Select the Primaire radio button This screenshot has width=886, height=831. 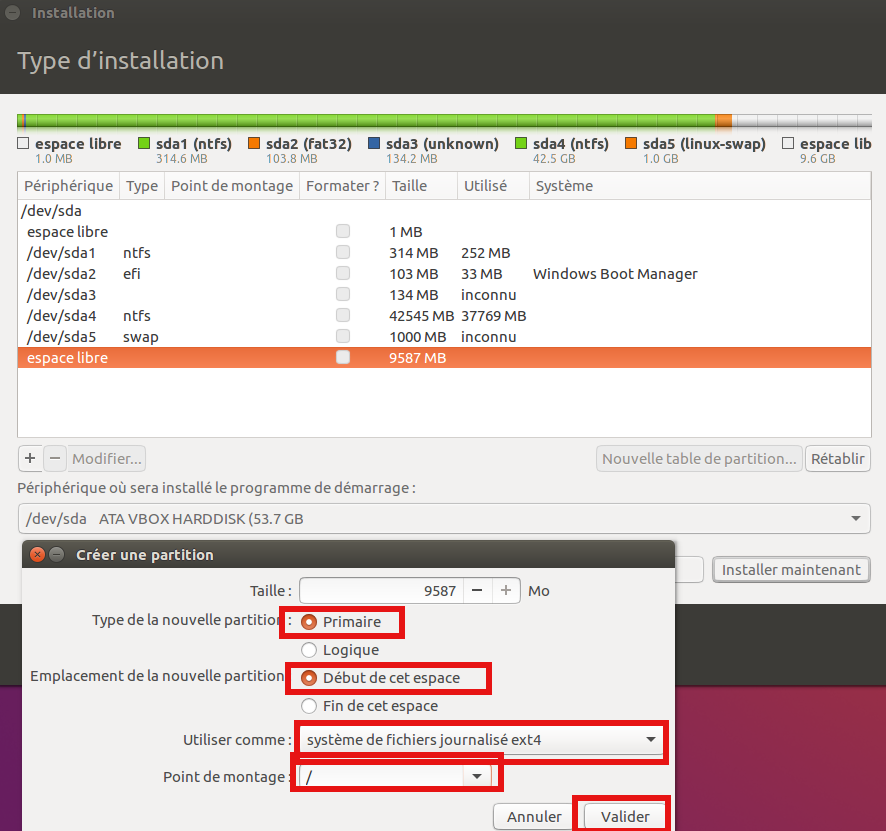coord(309,622)
